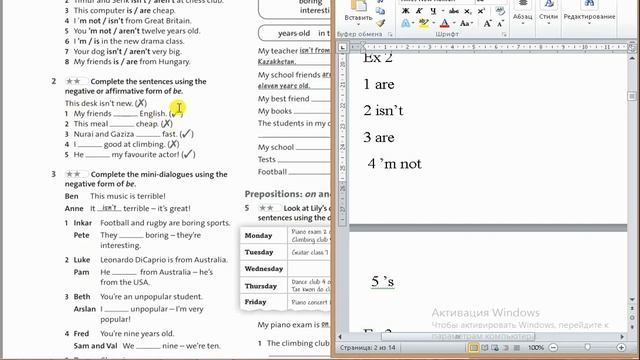Image resolution: width=640 pixels, height=360 pixels.
Task: Click 'This meal ___ cheap' in the workbook
Action: [116, 124]
